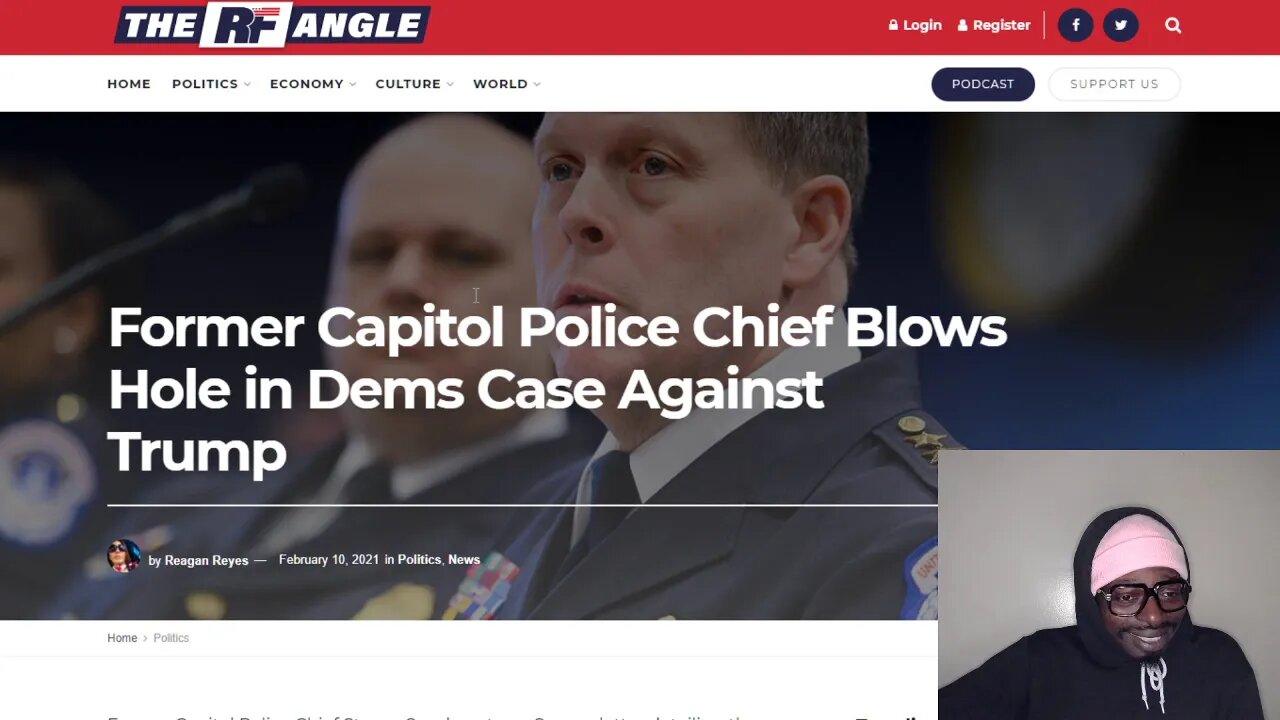
Task: Open the Politics category tag link
Action: 419,560
